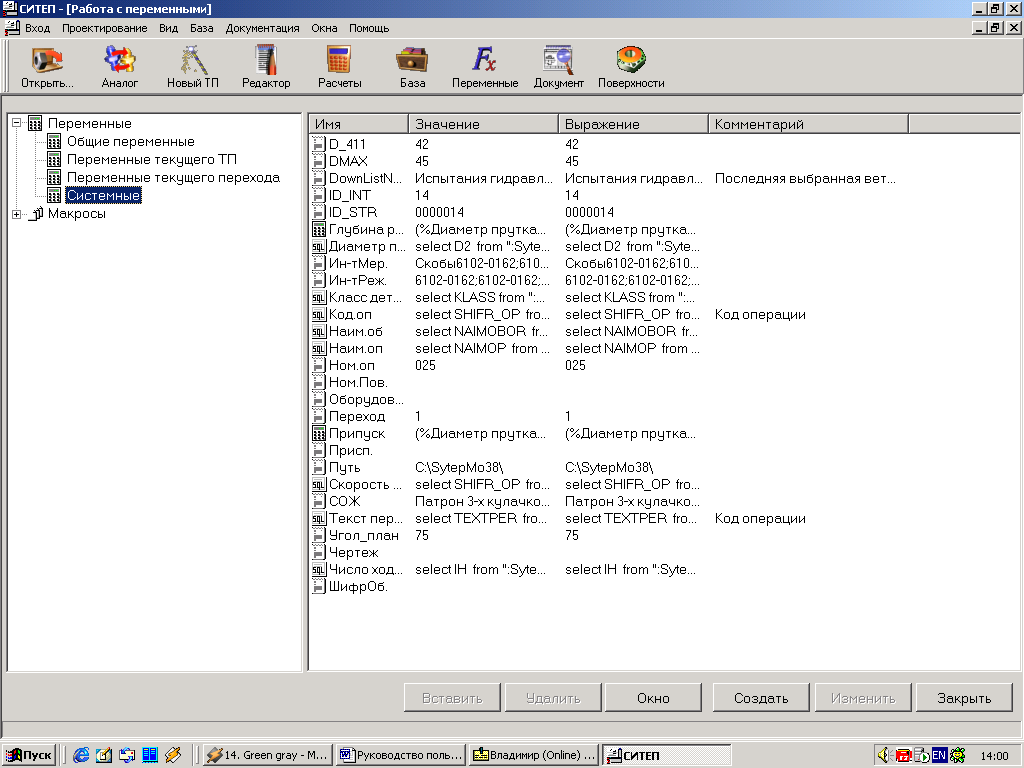The image size is (1024, 768).
Task: Select the Системные tree item
Action: click(x=103, y=195)
